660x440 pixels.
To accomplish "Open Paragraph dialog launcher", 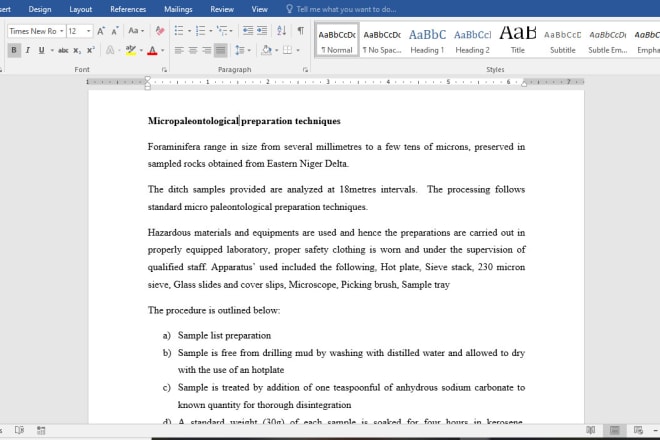I will point(305,70).
